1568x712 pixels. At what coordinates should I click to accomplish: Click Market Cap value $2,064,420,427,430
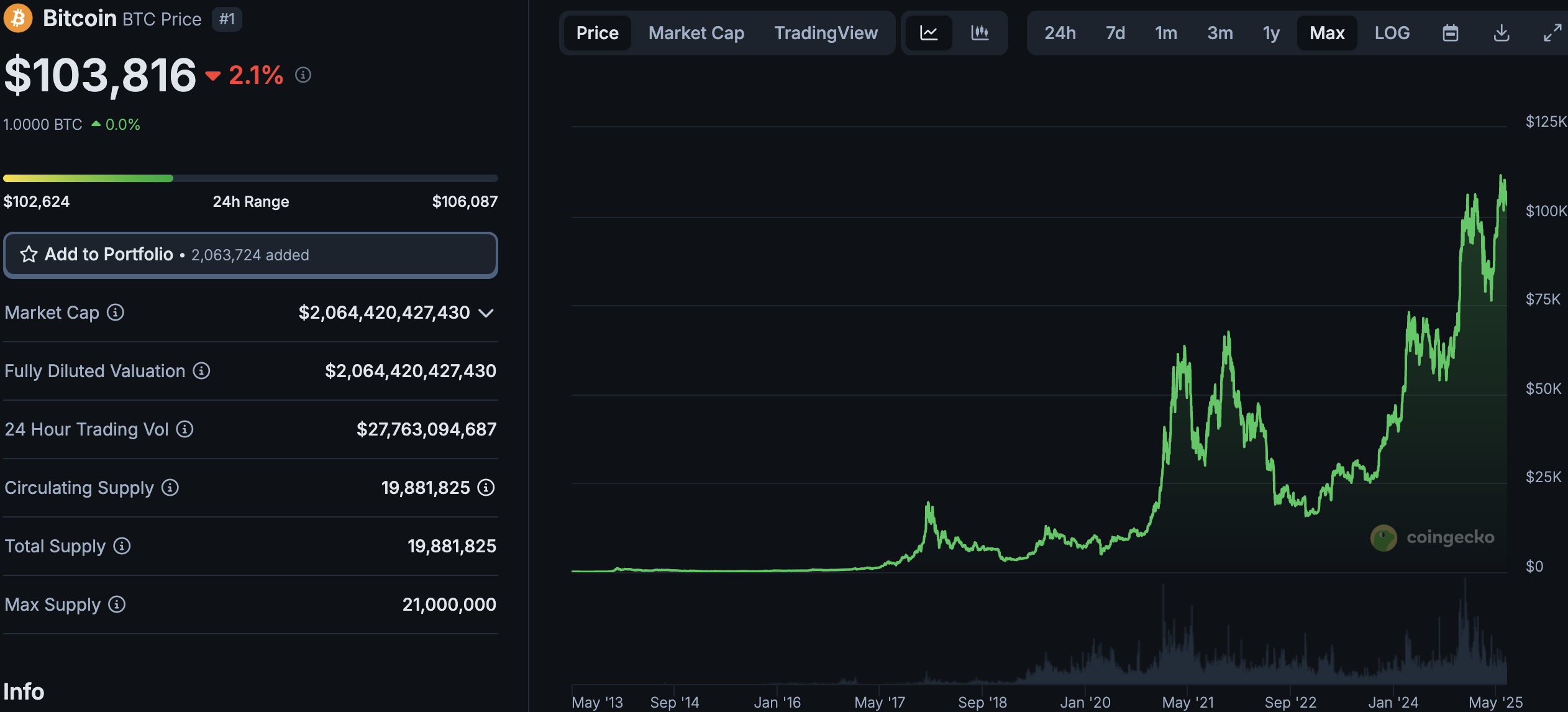(384, 313)
